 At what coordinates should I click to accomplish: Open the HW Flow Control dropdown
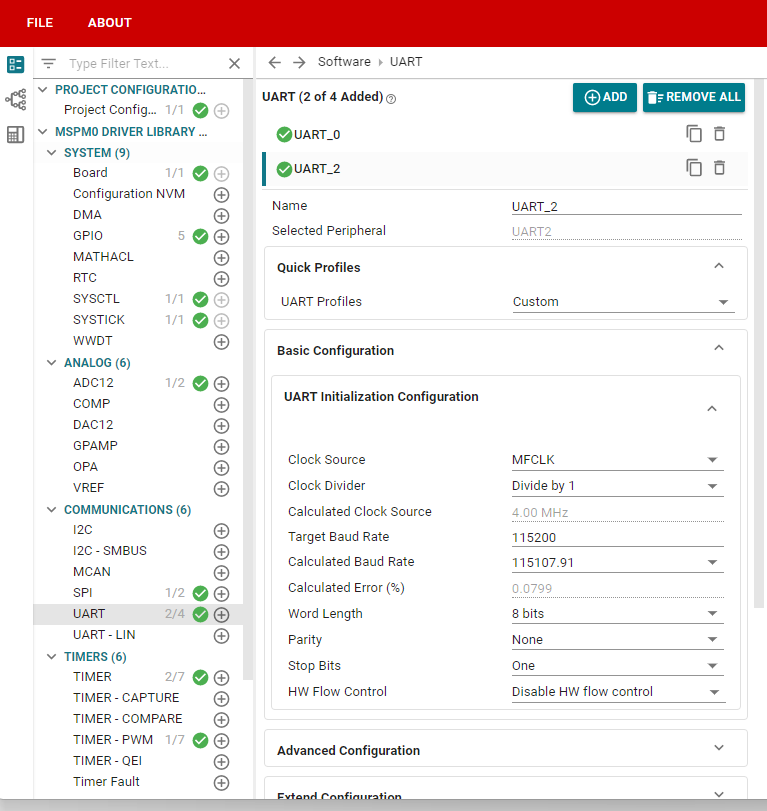click(619, 692)
